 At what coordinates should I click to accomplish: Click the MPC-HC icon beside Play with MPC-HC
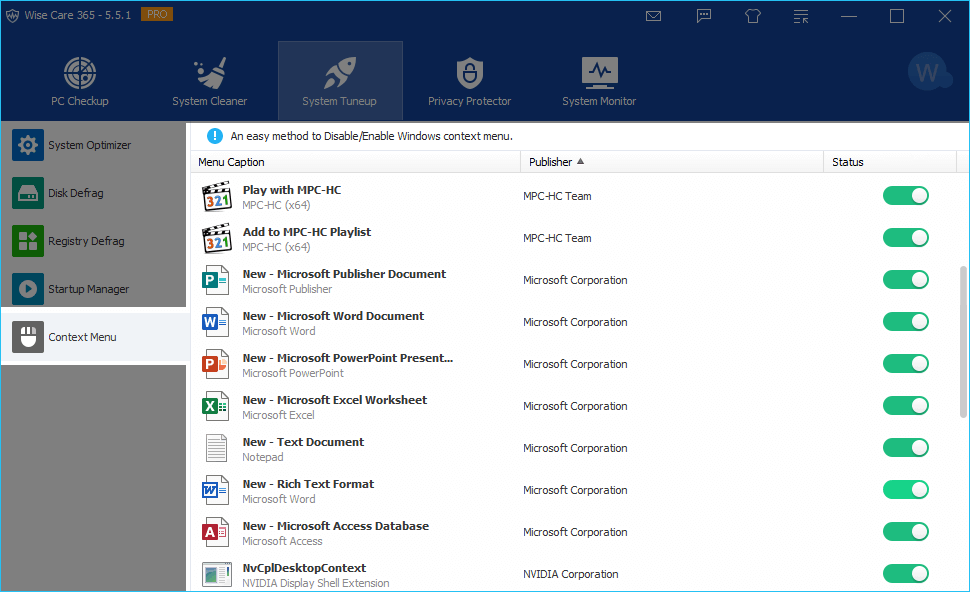click(217, 196)
